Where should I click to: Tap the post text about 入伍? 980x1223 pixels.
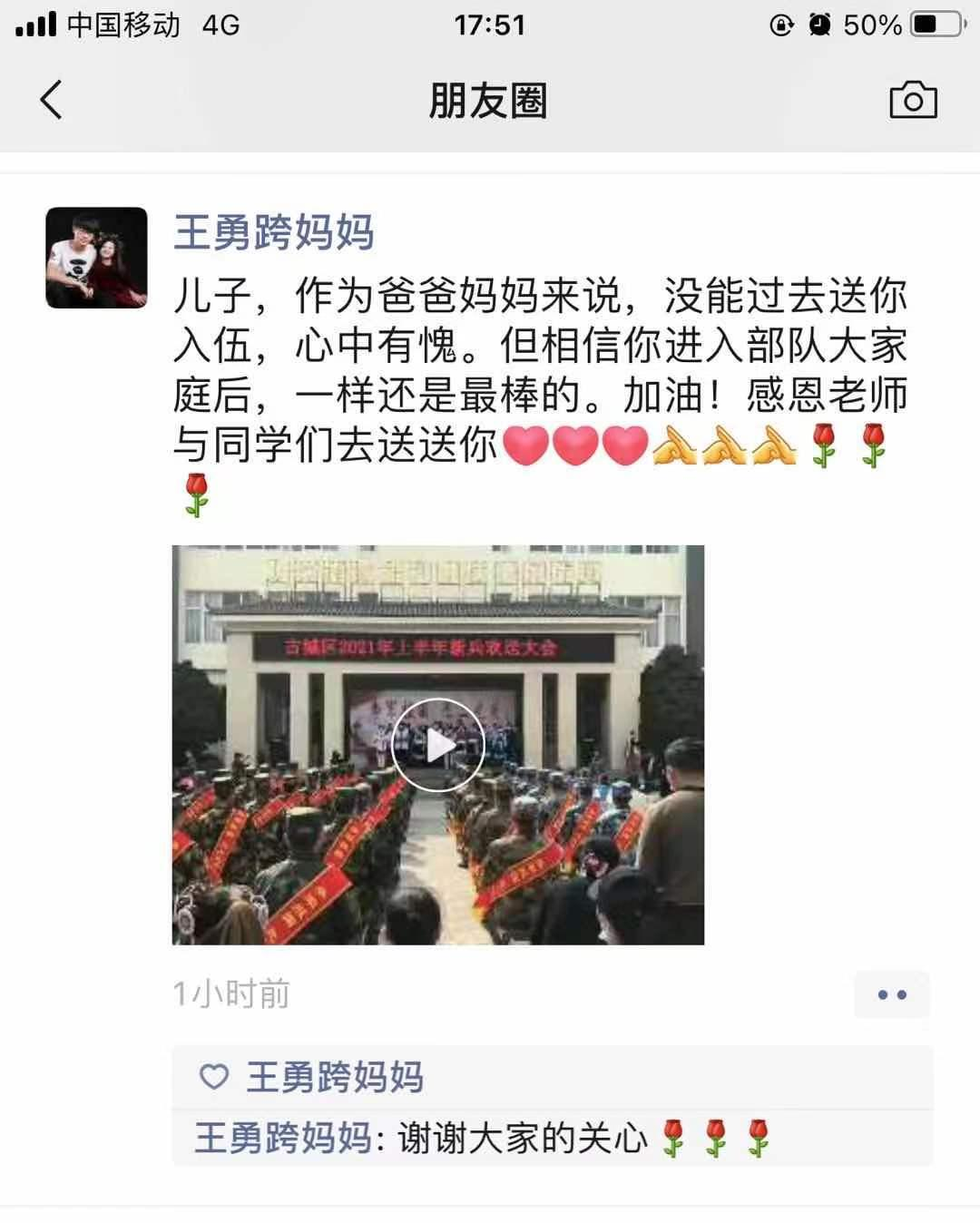pos(541,370)
